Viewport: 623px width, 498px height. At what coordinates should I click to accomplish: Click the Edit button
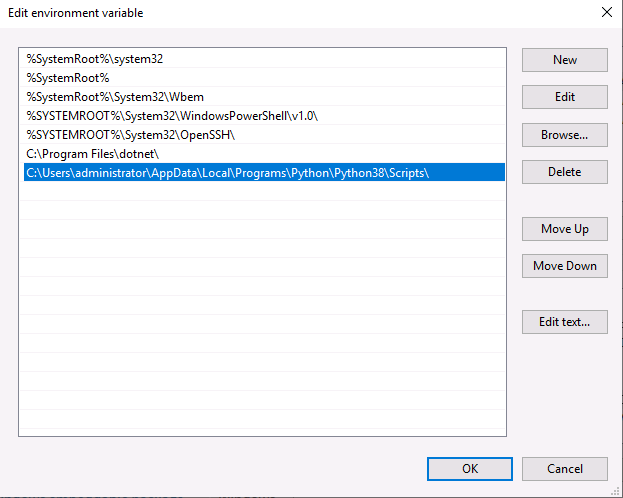[x=565, y=97]
